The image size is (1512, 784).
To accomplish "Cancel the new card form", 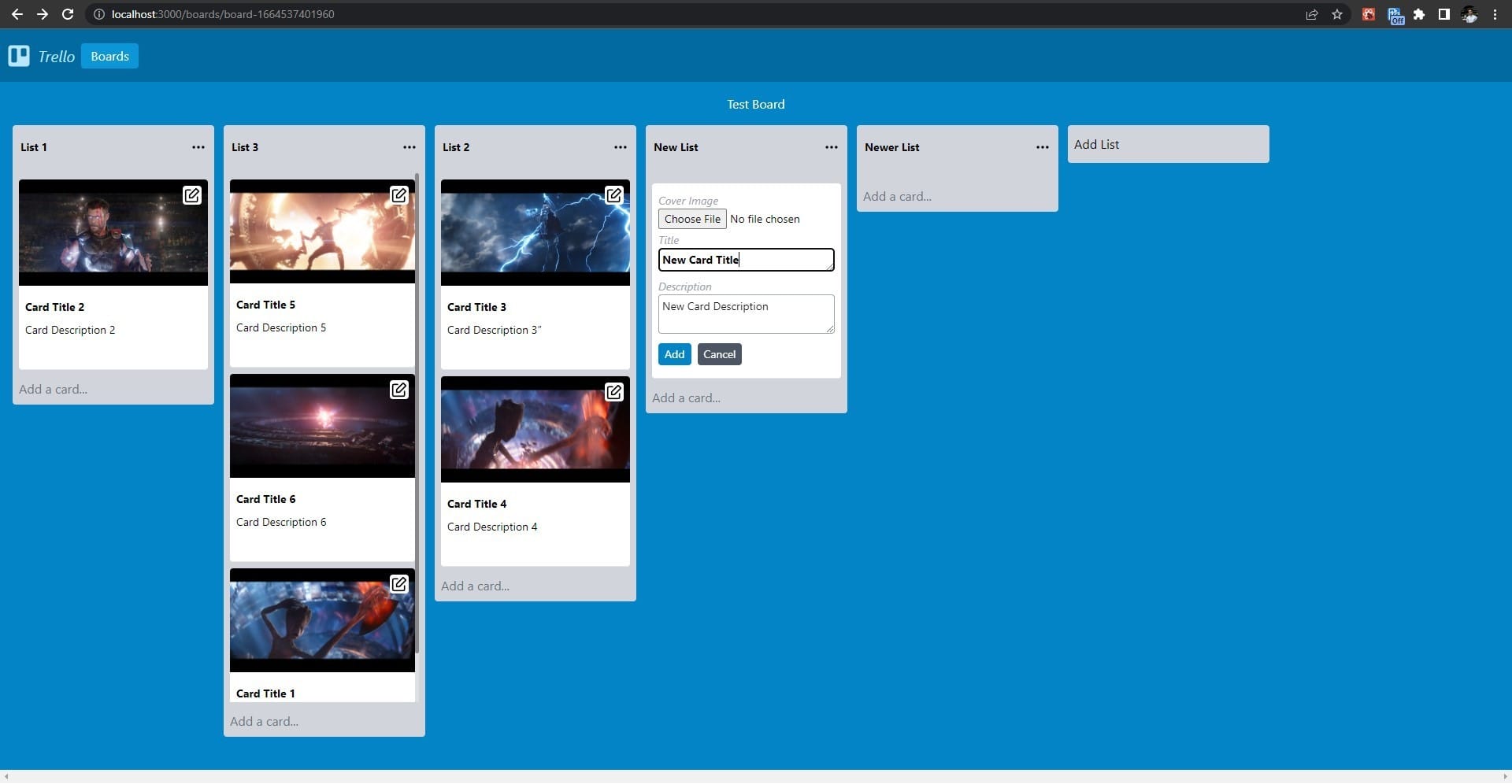I will 719,354.
